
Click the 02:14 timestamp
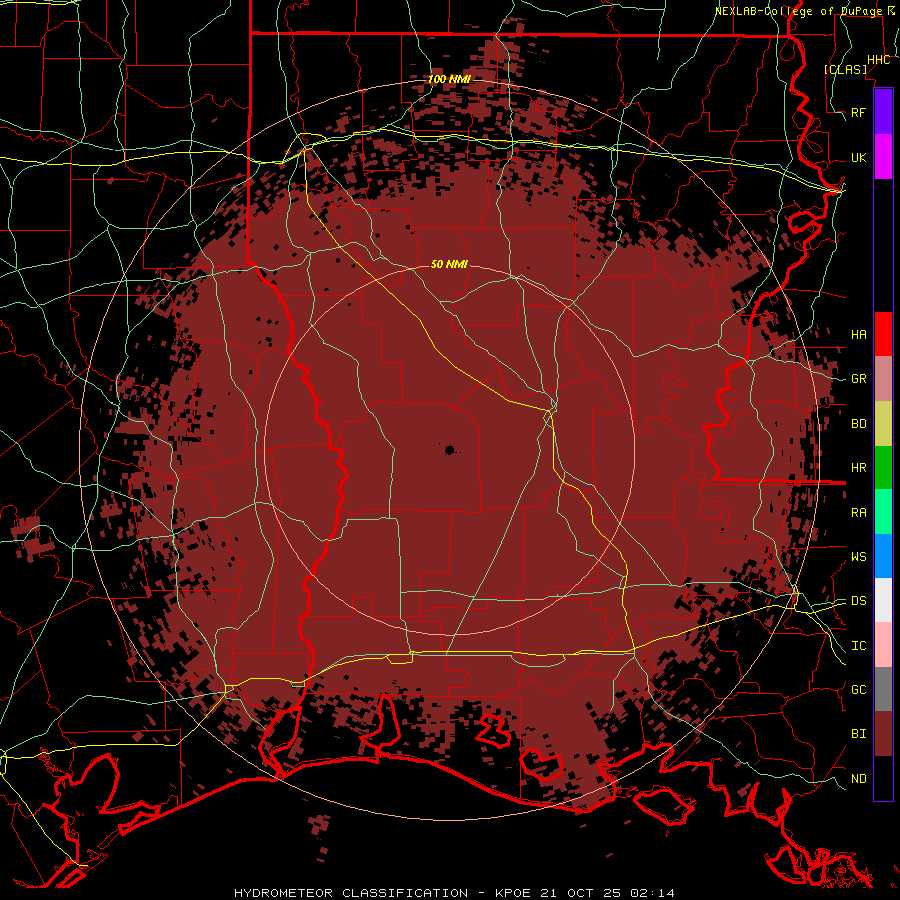(652, 893)
